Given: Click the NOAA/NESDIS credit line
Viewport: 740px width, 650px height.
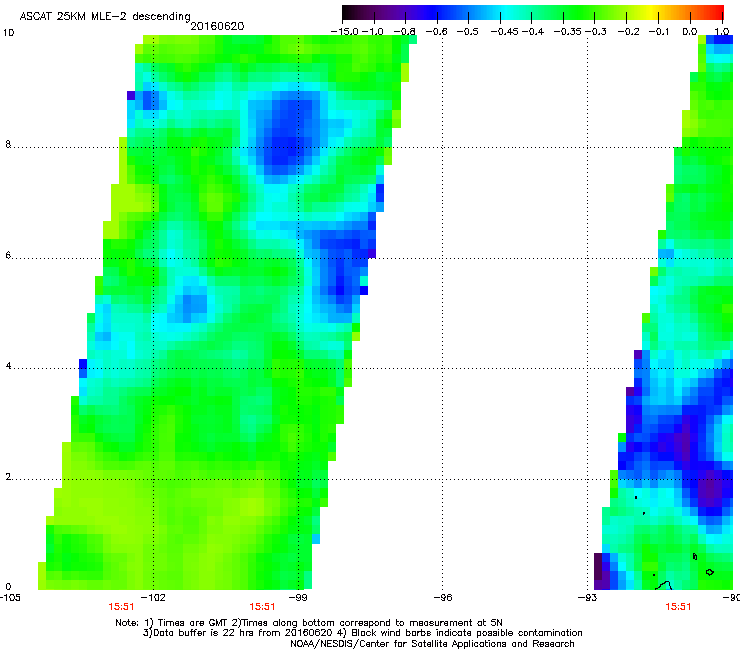Looking at the screenshot, I should pos(432,644).
